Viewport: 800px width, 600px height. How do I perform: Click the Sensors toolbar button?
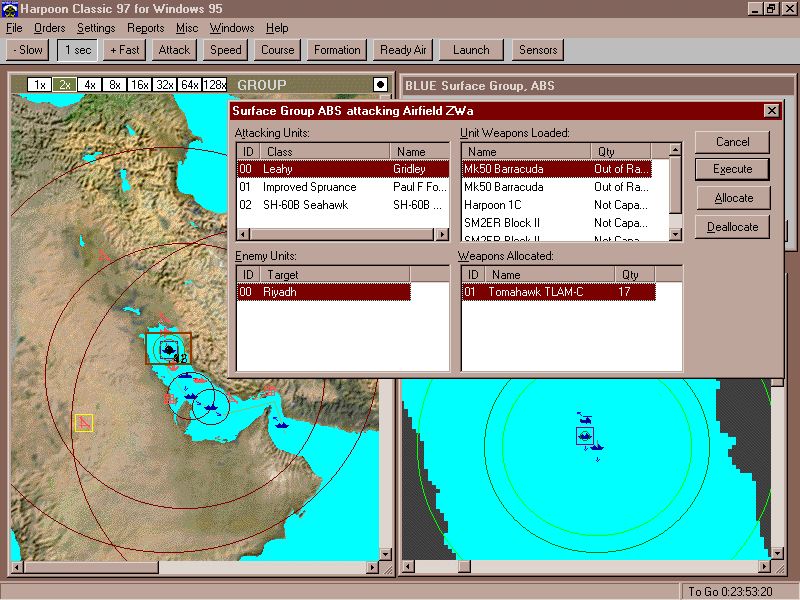click(538, 50)
